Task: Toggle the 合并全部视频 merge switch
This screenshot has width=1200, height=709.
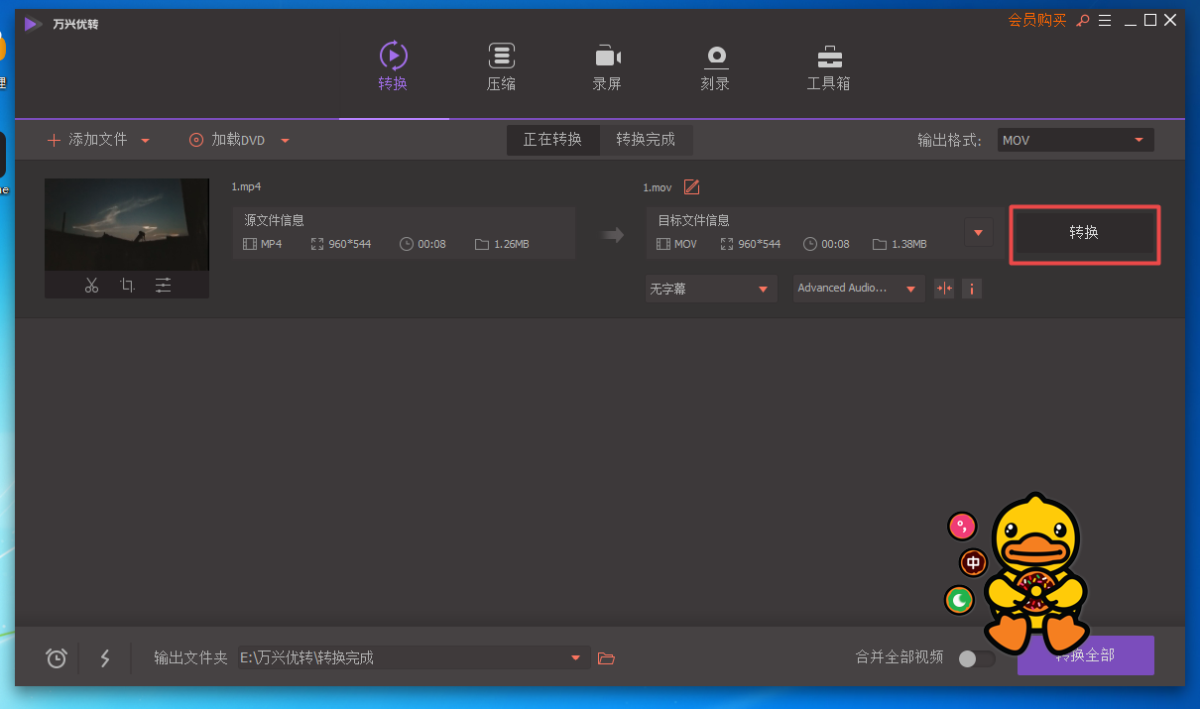Action: pos(976,658)
